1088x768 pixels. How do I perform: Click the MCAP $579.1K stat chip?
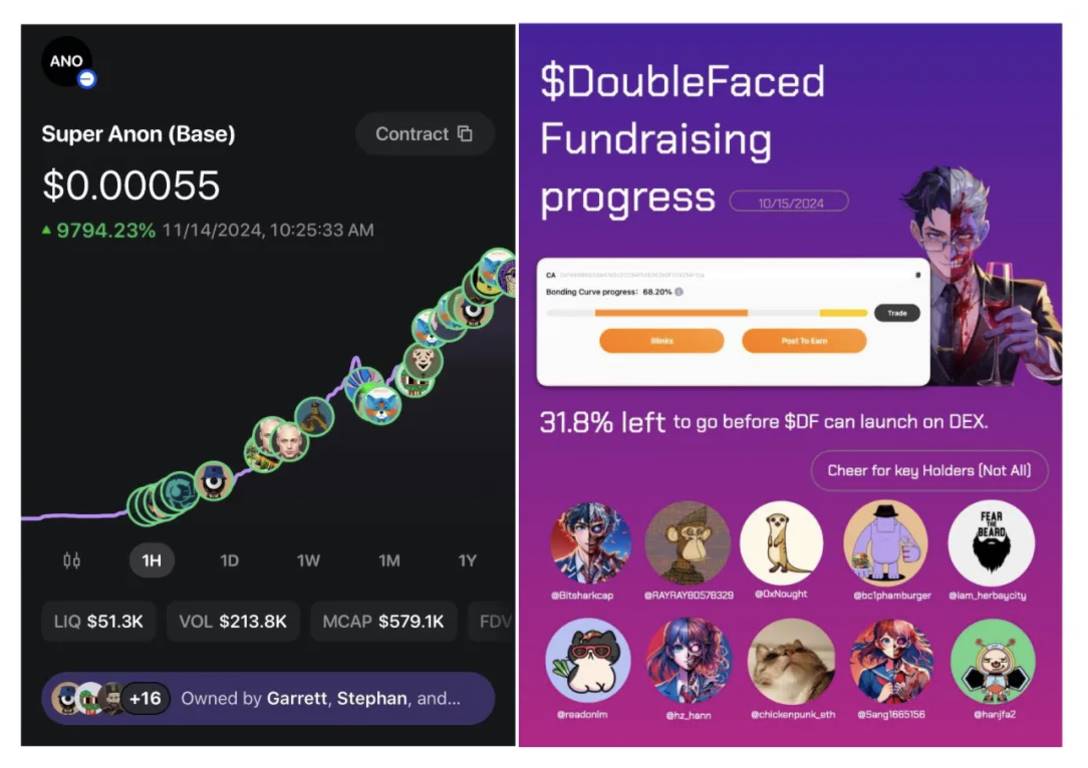point(383,621)
